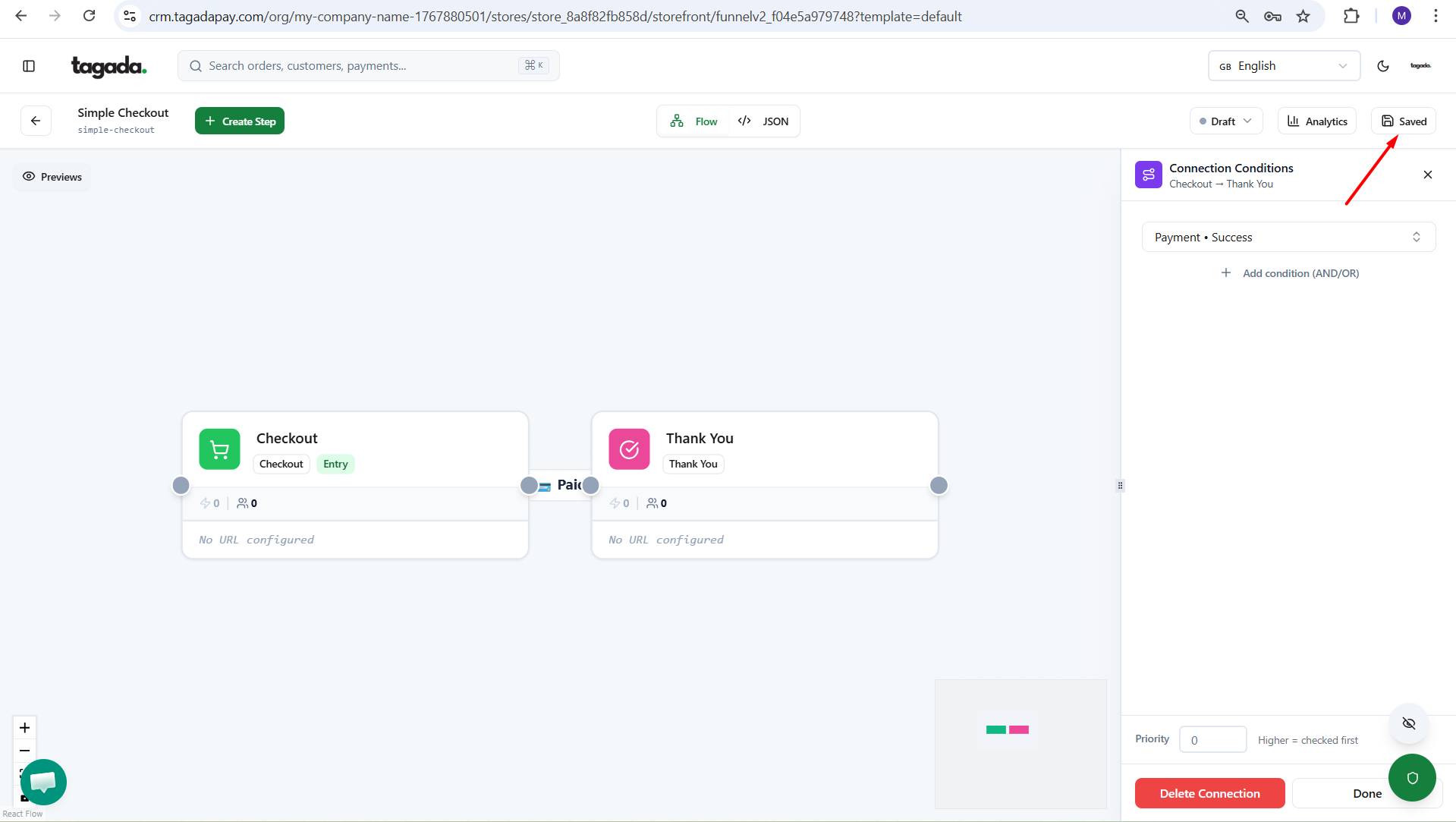Select the Flow view tab
This screenshot has width=1456, height=822.
tap(694, 121)
